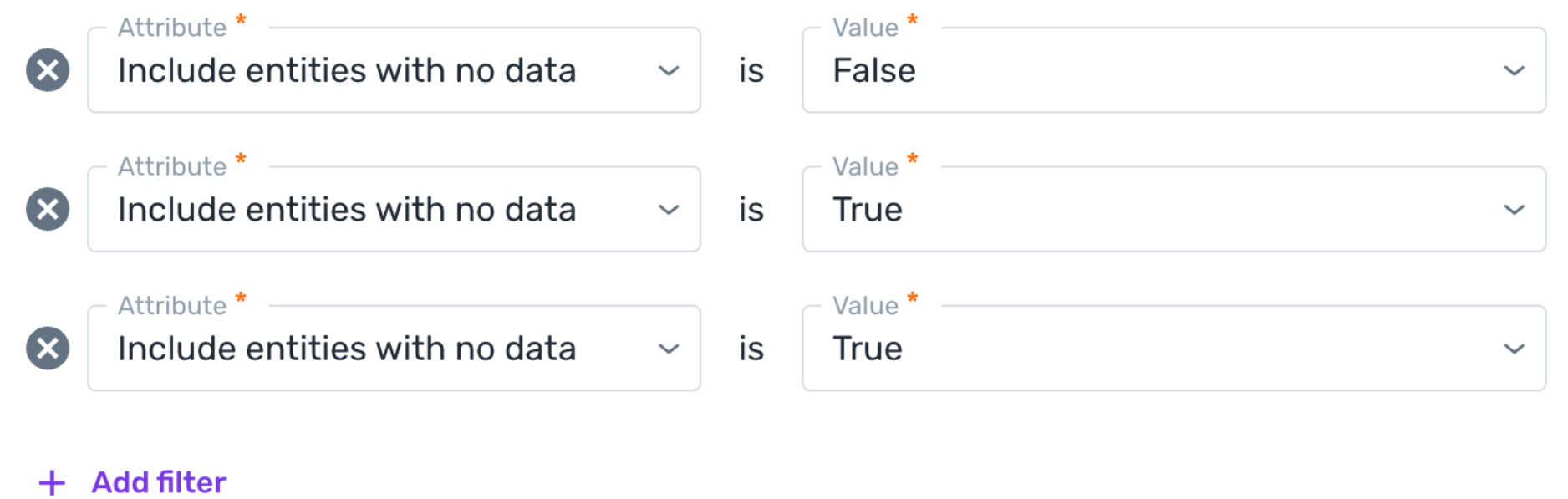
Task: Click the first Attribute dropdown chevron
Action: (669, 71)
